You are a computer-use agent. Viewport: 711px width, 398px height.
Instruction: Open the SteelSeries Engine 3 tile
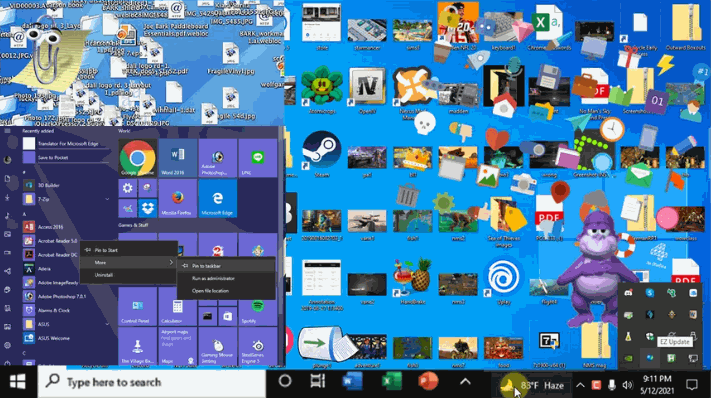pyautogui.click(x=258, y=347)
